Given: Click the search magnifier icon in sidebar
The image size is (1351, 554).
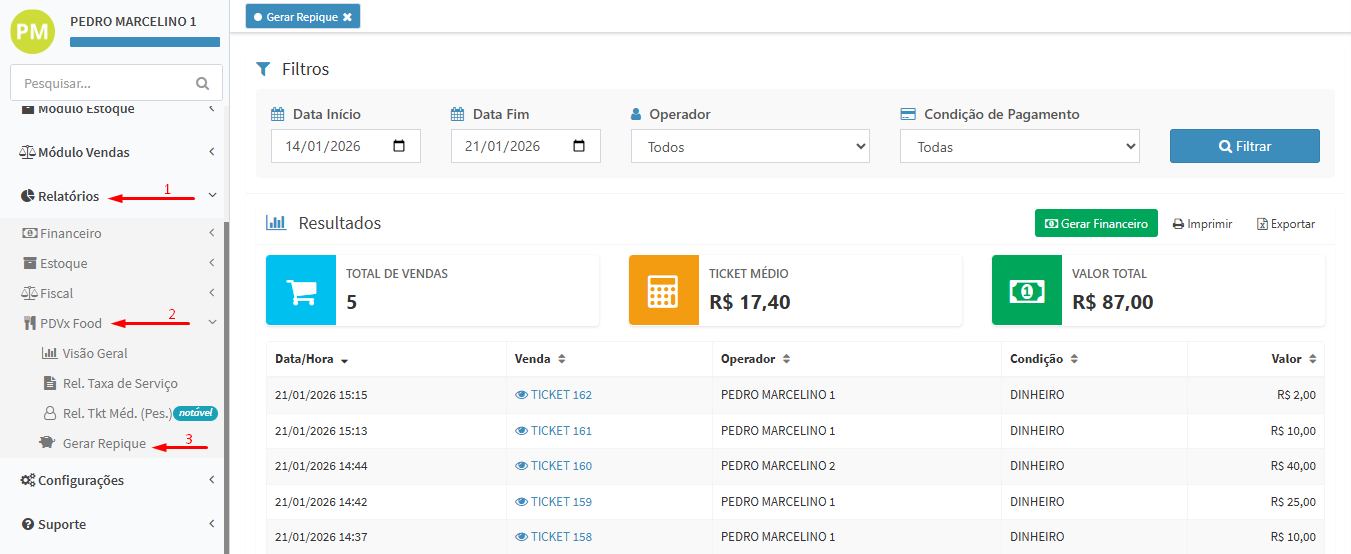Looking at the screenshot, I should coord(203,84).
